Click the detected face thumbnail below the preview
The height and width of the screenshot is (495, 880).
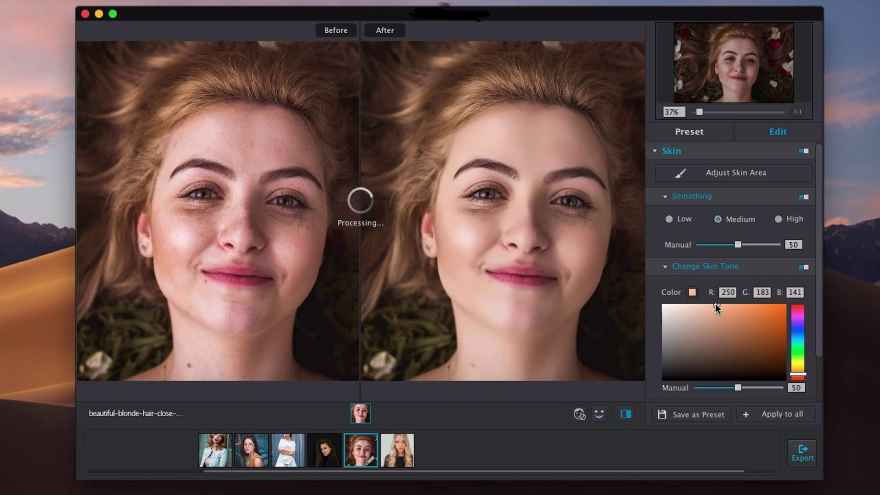point(360,413)
